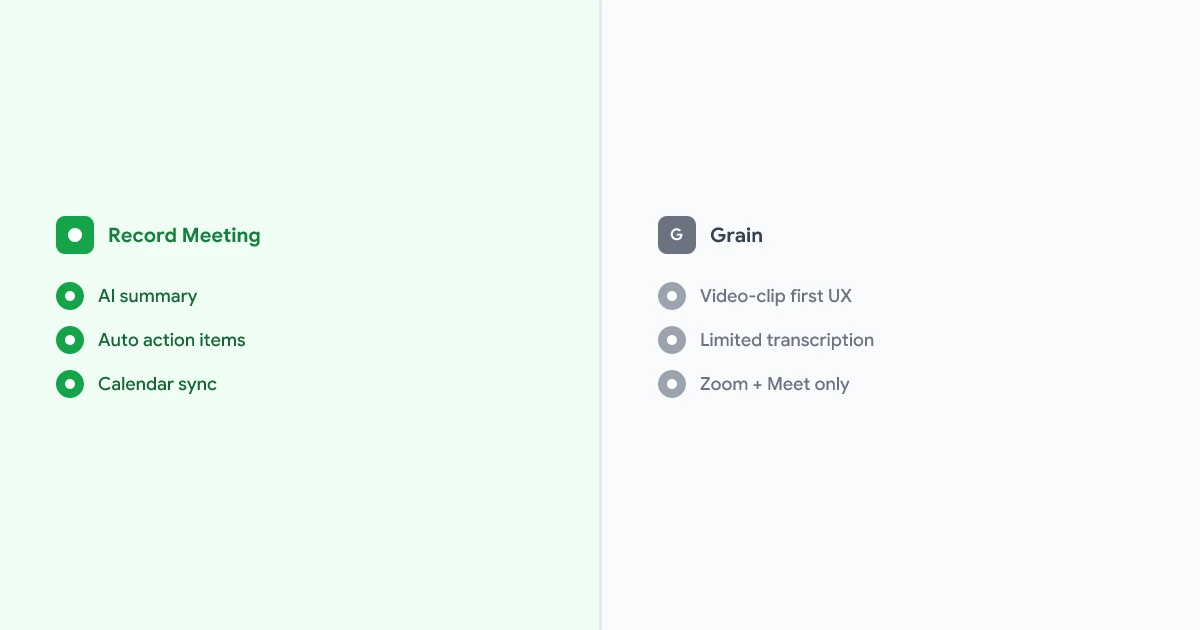Click the green Record Meeting icon
The width and height of the screenshot is (1200, 630).
coord(75,235)
